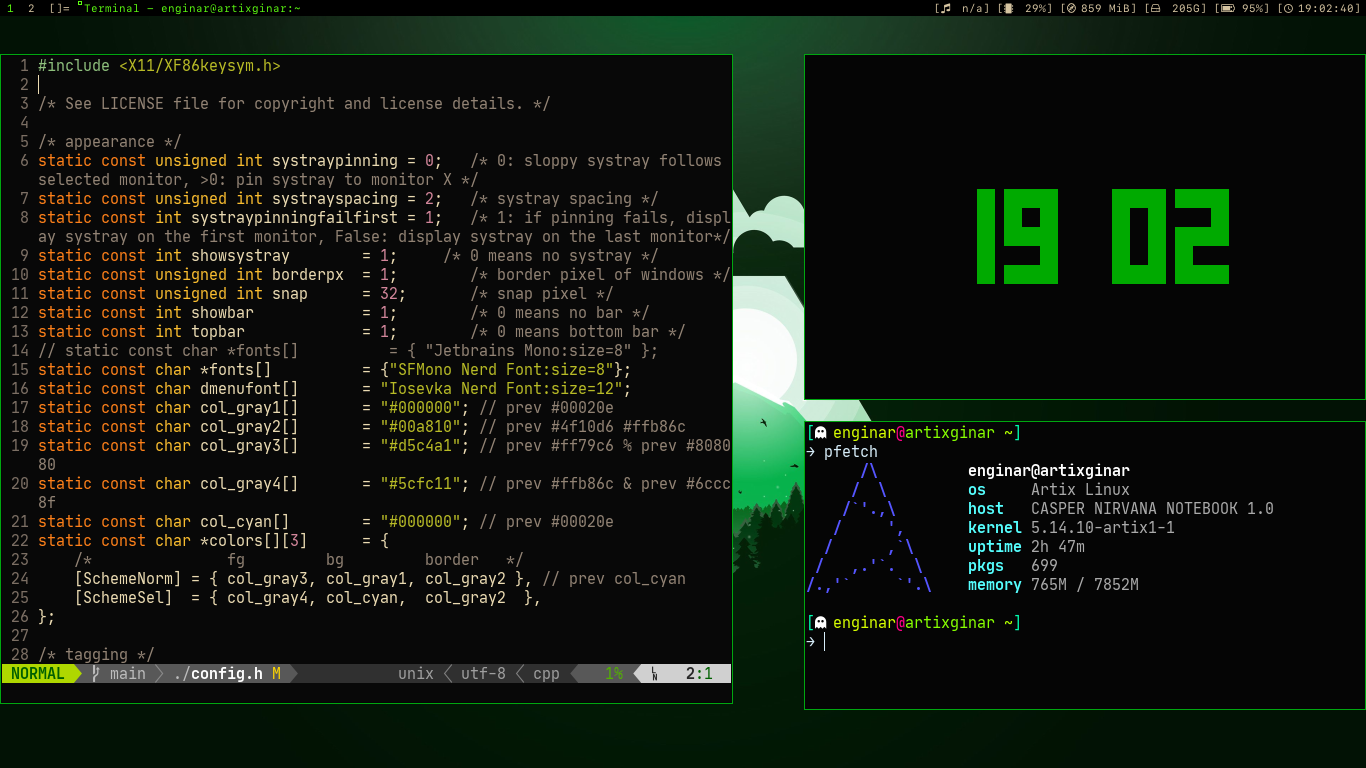Click the topbar line in vim

362,332
